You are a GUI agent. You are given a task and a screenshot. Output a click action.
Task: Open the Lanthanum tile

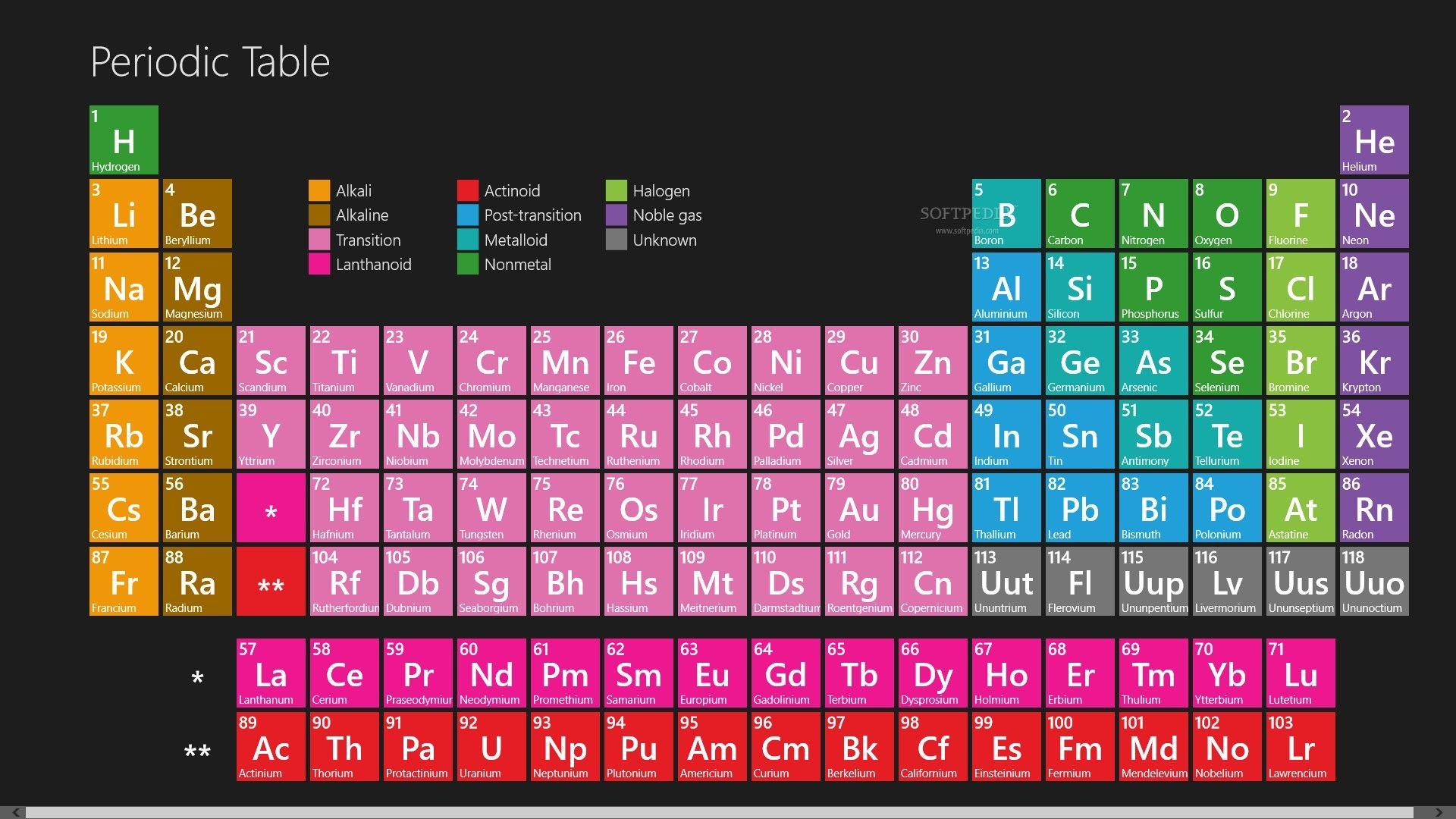point(271,673)
